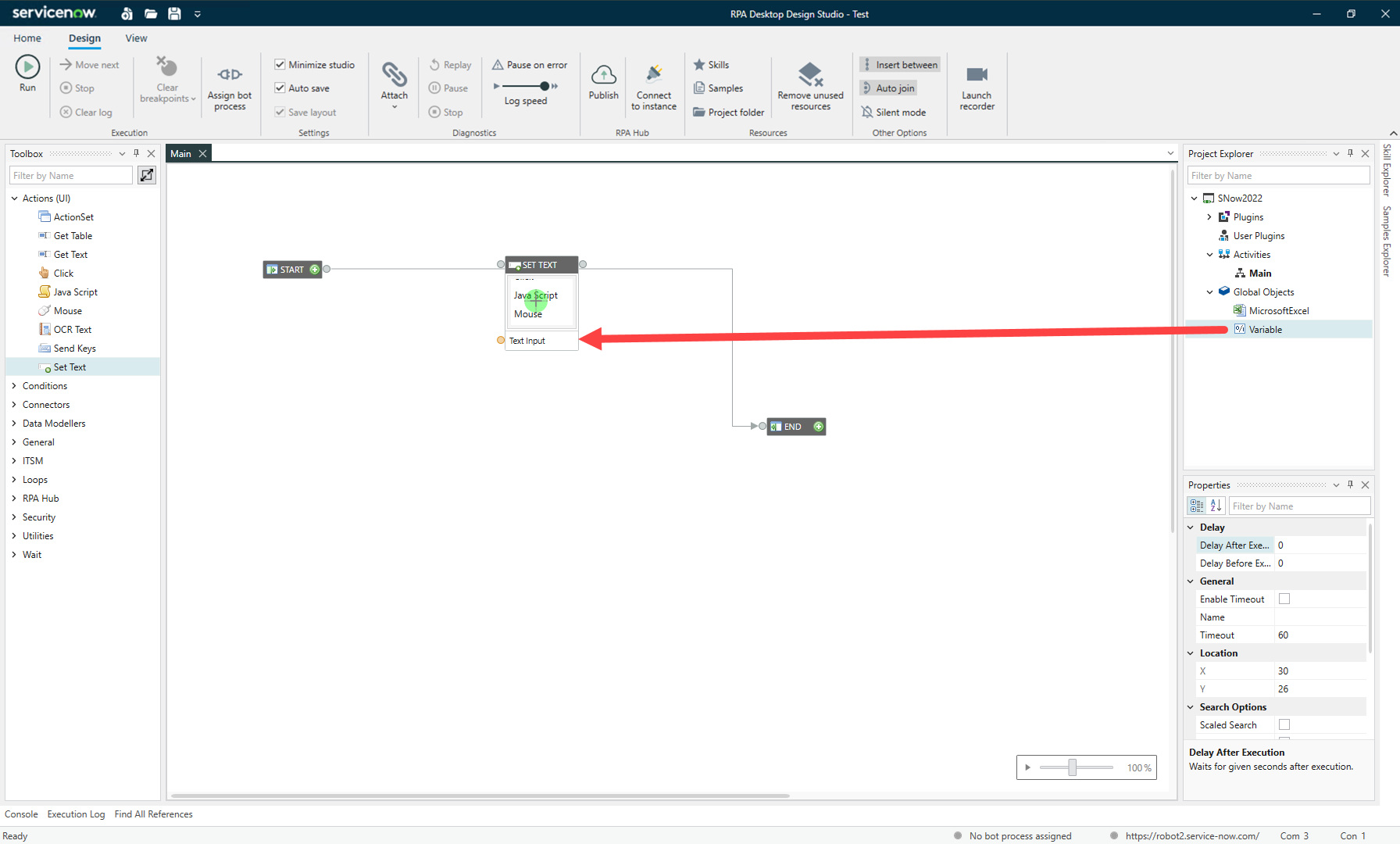1400x844 pixels.
Task: Click the plus icon on START node
Action: coord(315,270)
